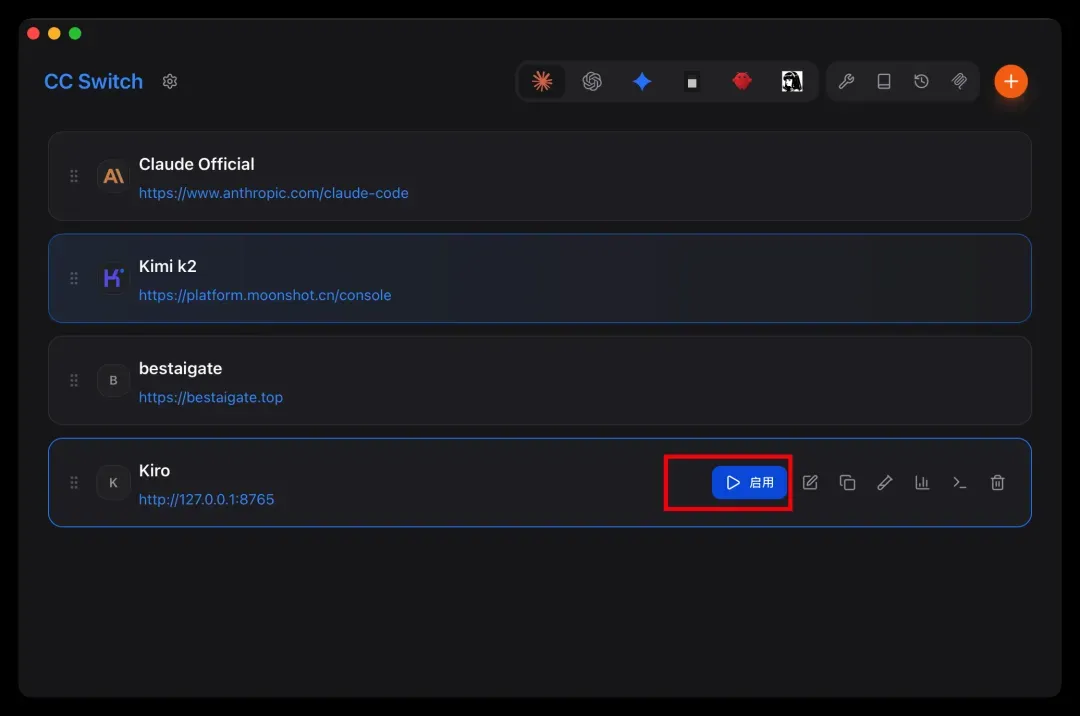
Task: Switch to the OpenAI Codex tab icon
Action: point(592,81)
